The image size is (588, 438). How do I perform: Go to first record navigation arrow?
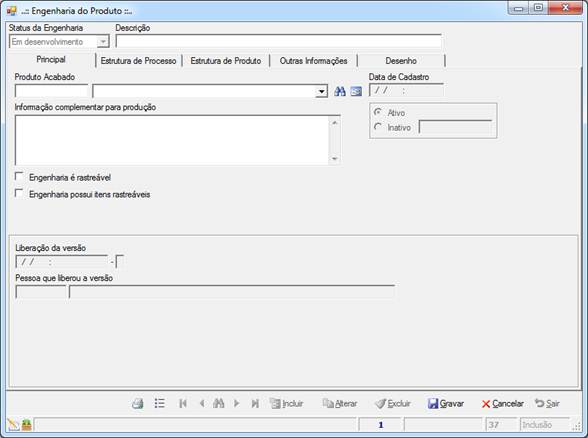tap(183, 404)
